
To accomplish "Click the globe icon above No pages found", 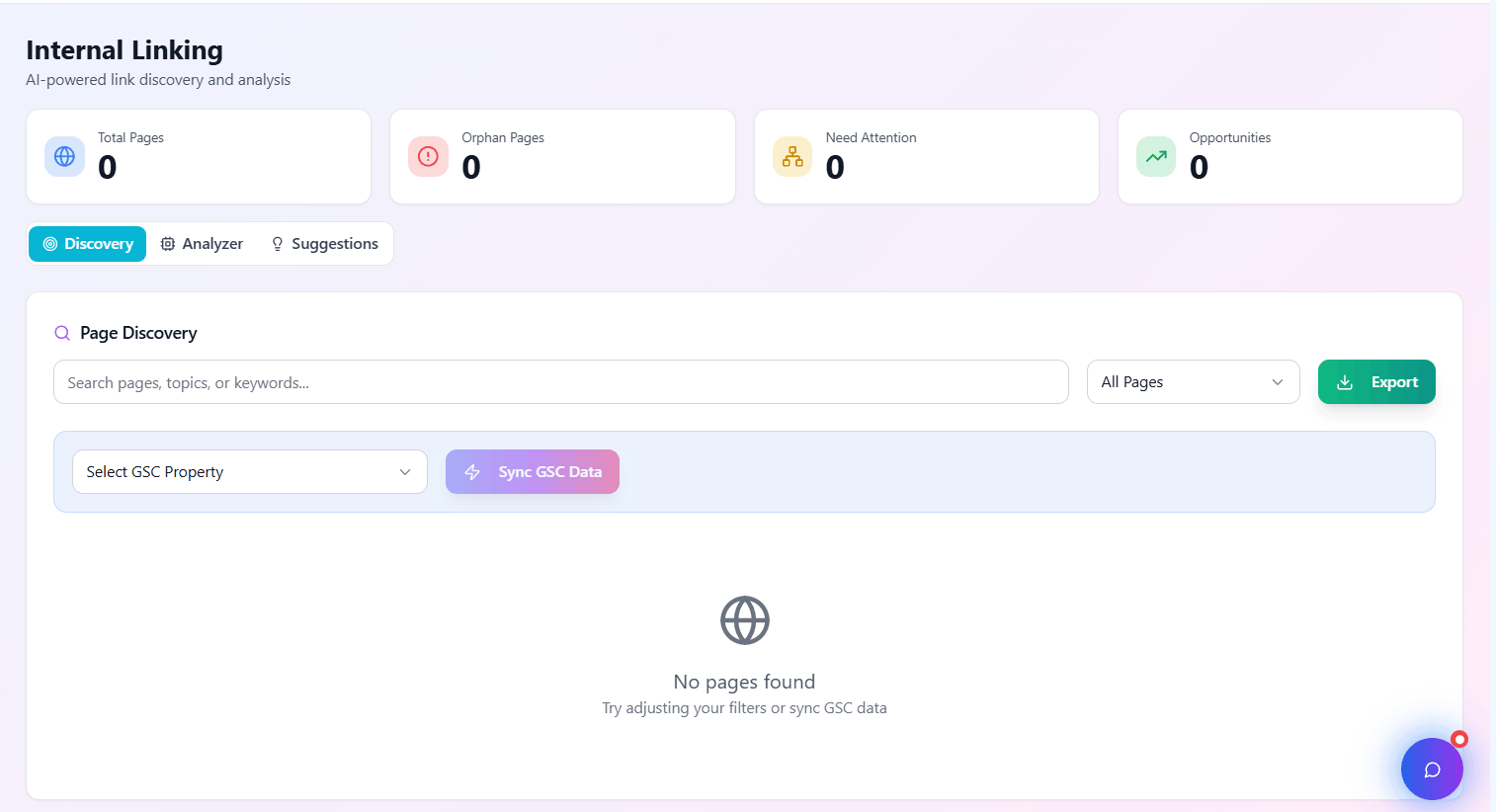I will [x=744, y=619].
